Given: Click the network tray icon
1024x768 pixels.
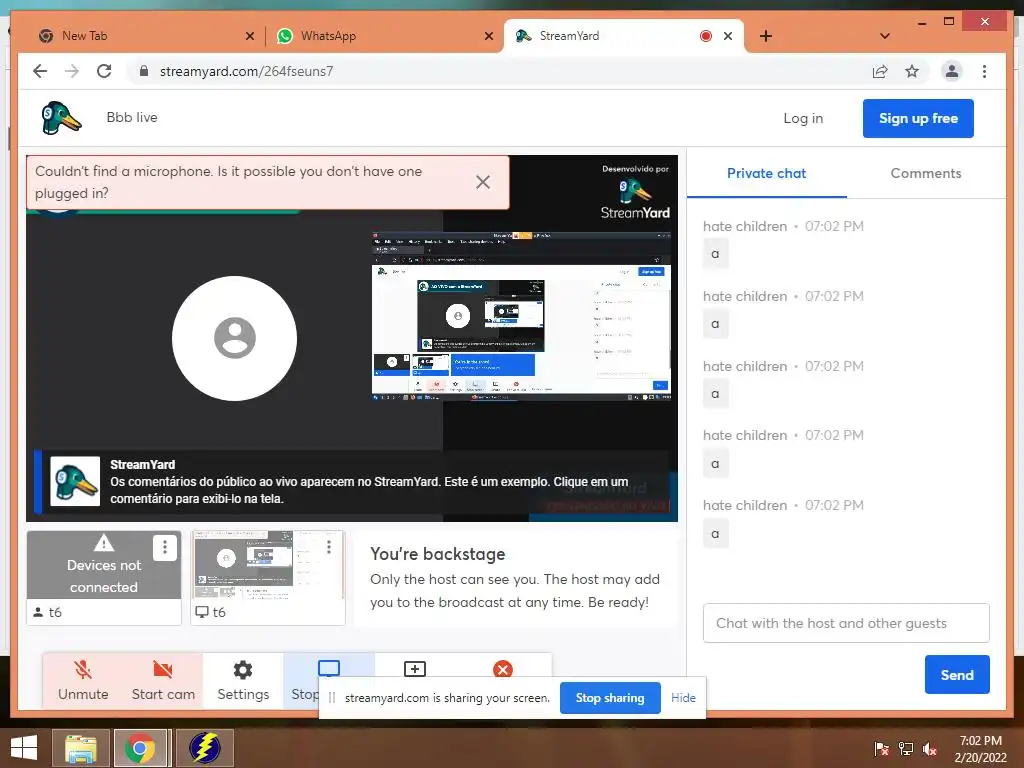Looking at the screenshot, I should (905, 748).
